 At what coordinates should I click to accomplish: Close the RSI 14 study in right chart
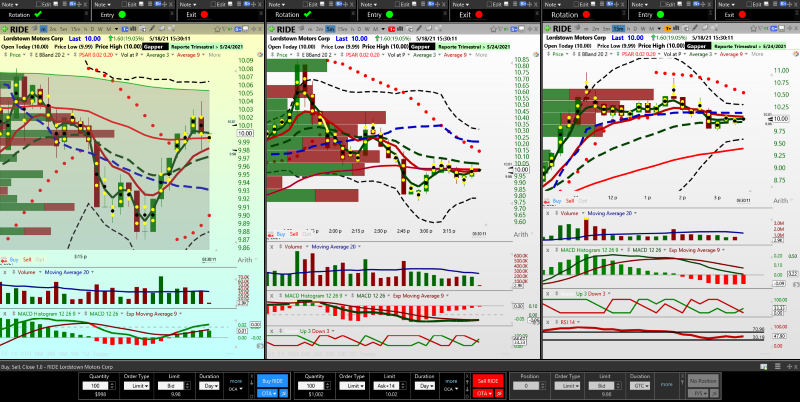tap(547, 322)
